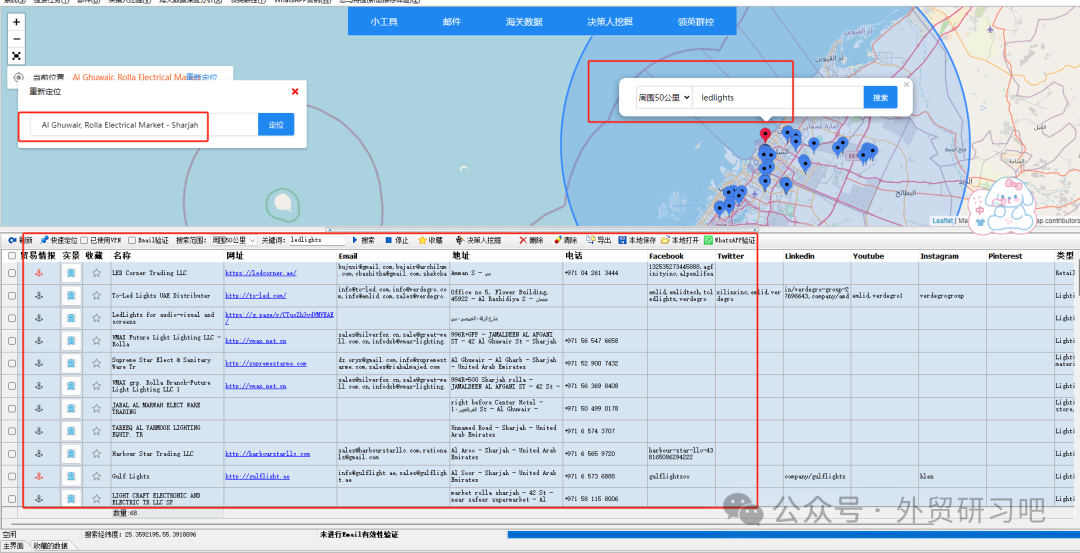This screenshot has height=553, width=1080.
Task: Close the 重新定位 dialog with red X
Action: coord(295,92)
